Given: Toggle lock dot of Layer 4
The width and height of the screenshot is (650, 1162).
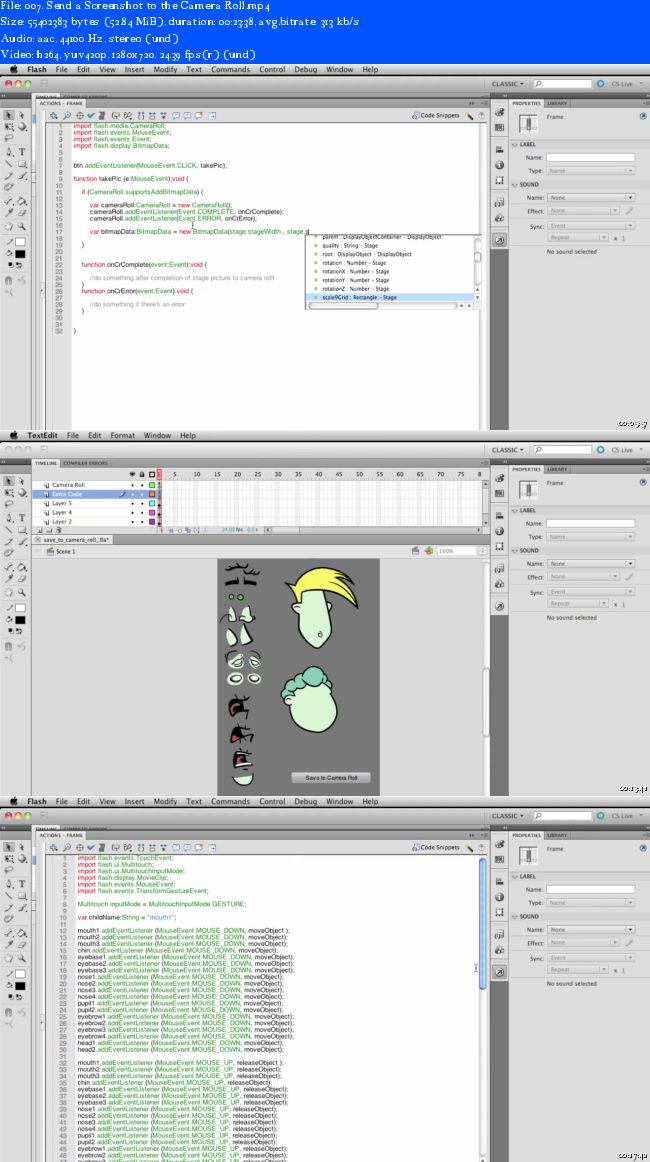Looking at the screenshot, I should (x=142, y=512).
